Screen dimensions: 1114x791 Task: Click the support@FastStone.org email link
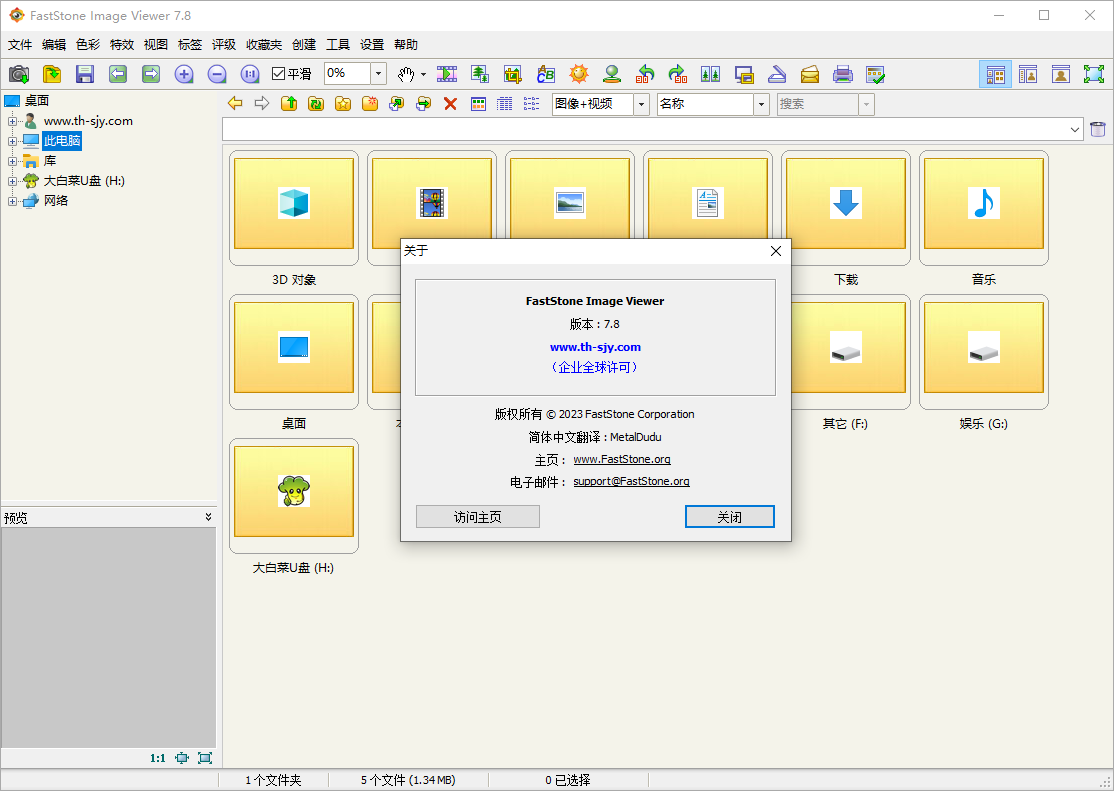pos(632,481)
